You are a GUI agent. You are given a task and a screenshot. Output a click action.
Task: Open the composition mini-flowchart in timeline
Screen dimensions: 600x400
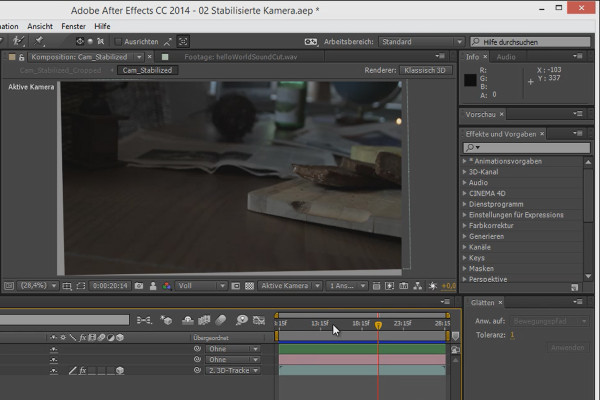click(x=144, y=320)
